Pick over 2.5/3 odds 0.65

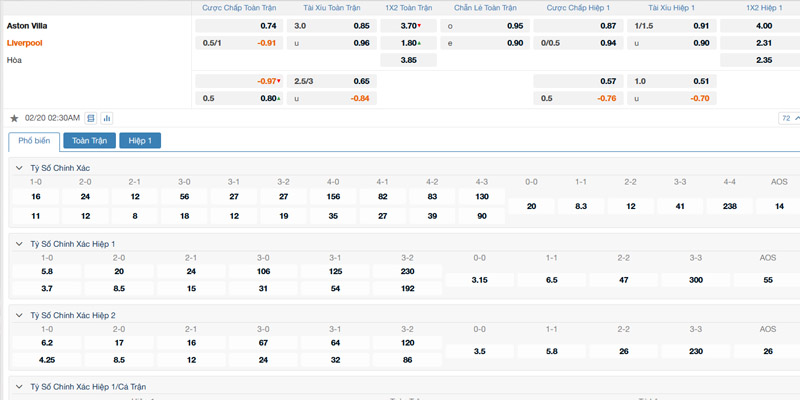click(x=332, y=81)
